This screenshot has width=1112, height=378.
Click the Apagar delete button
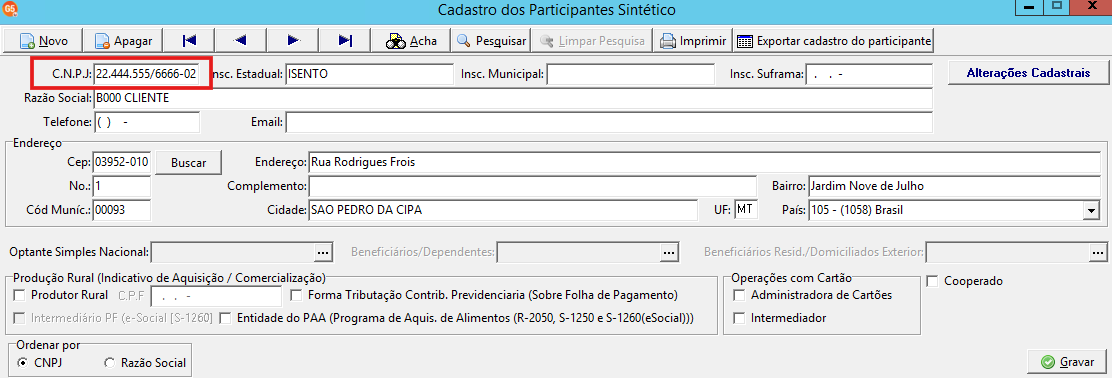(123, 40)
